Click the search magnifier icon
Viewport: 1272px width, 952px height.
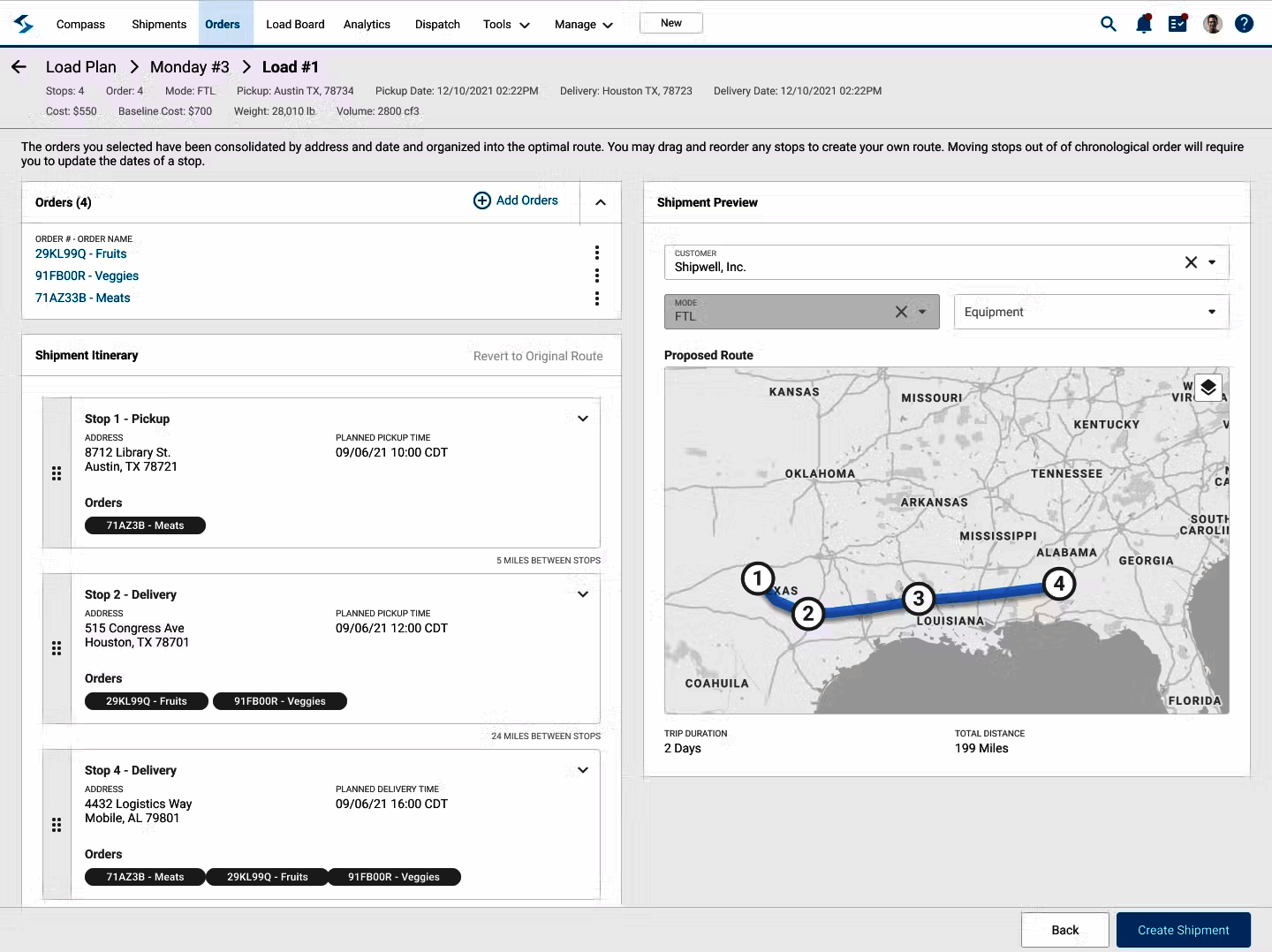(1108, 24)
